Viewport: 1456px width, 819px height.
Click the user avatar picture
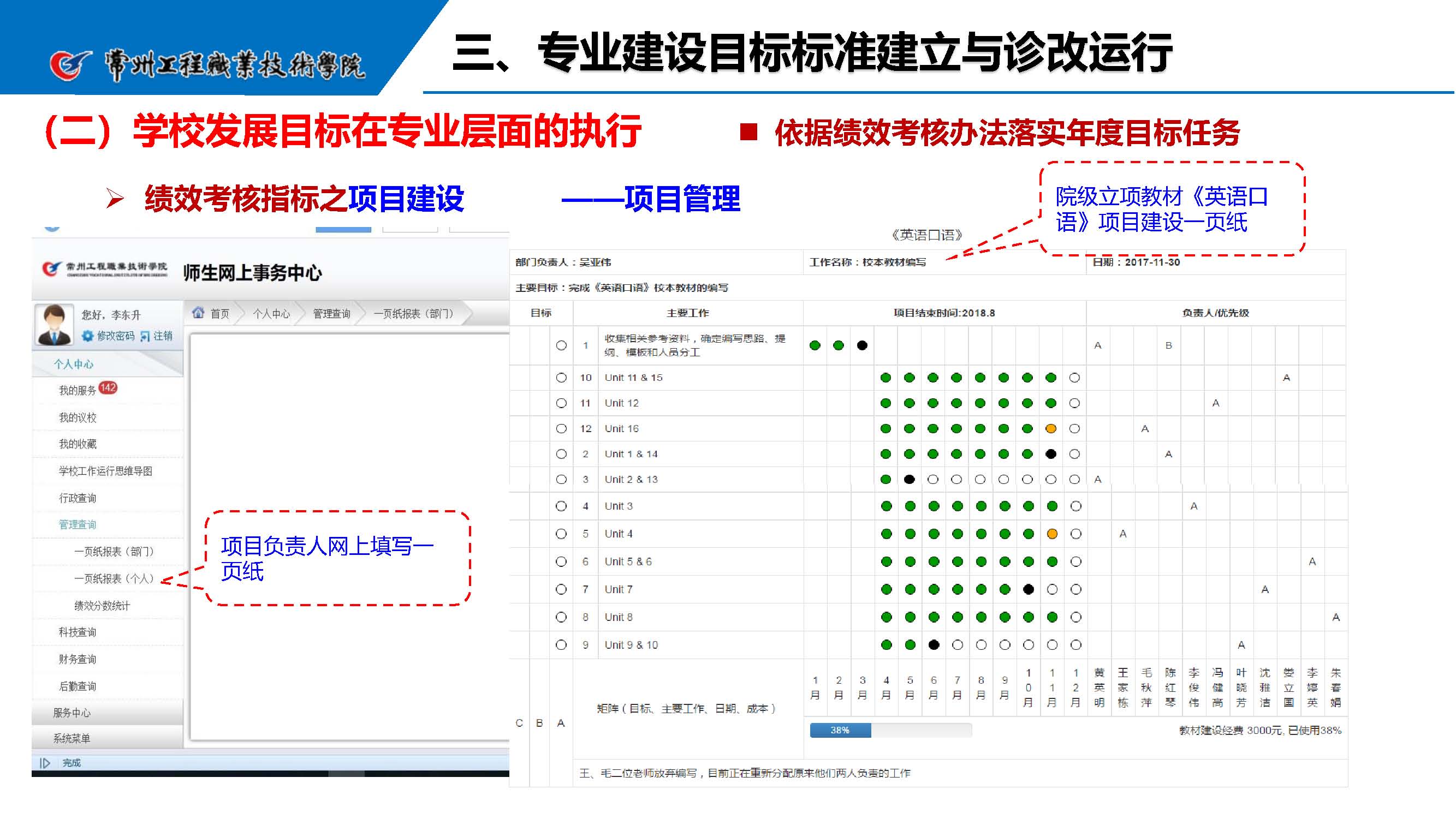click(54, 324)
